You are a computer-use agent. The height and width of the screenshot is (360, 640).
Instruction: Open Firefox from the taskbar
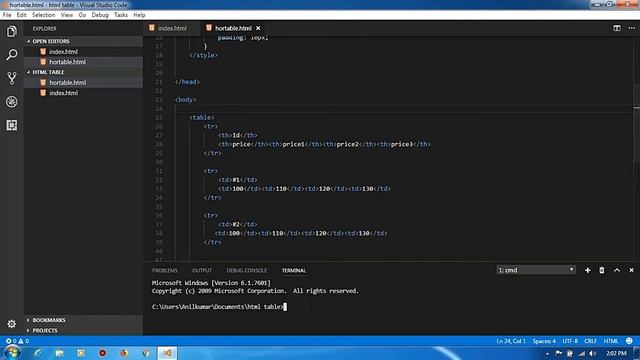click(124, 353)
